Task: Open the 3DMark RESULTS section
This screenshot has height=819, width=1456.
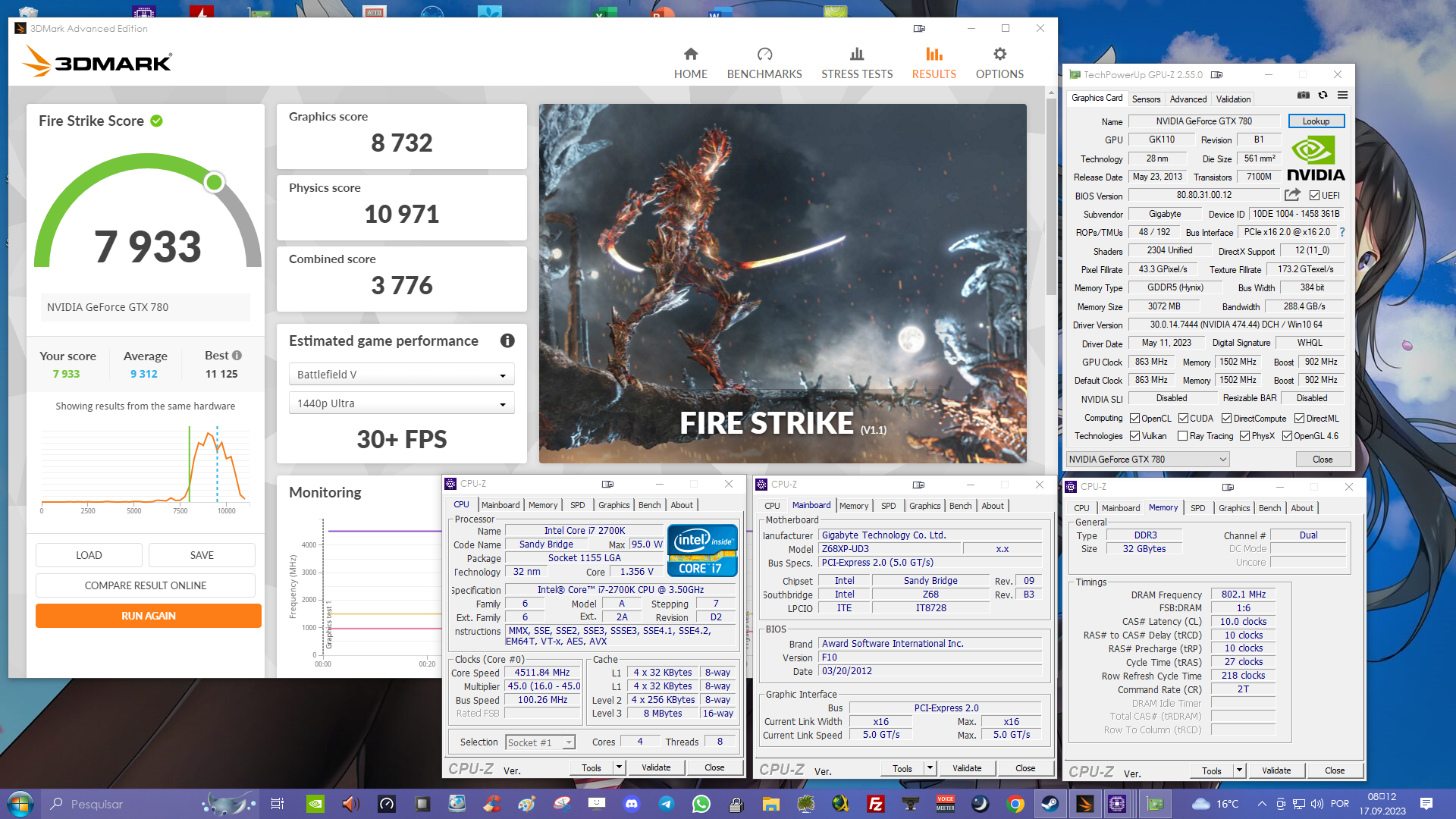Action: click(x=934, y=63)
